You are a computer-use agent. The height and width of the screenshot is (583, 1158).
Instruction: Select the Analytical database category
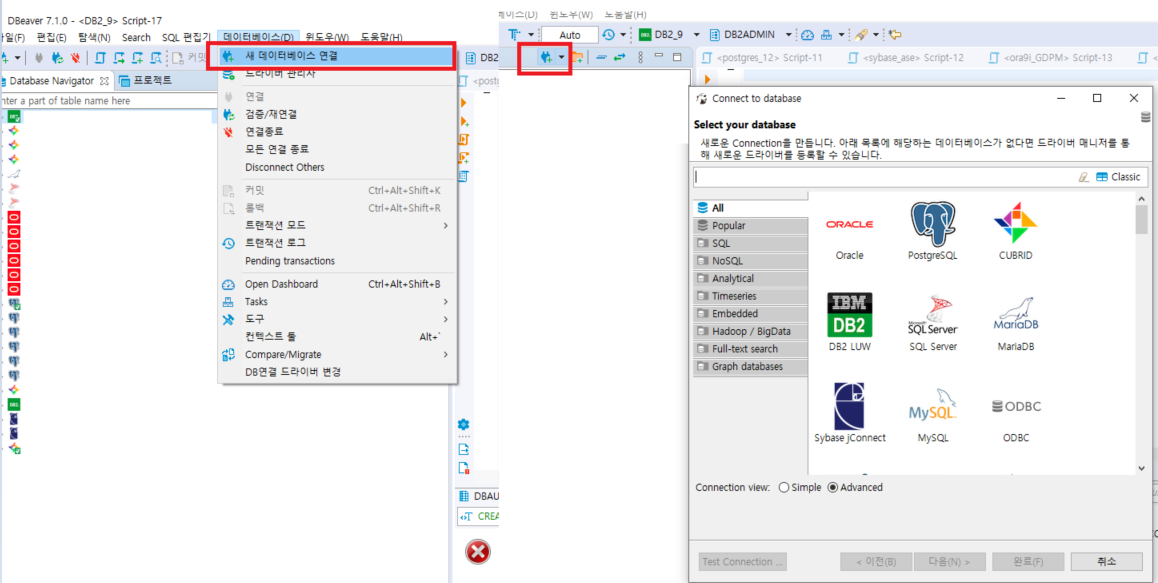coord(750,279)
